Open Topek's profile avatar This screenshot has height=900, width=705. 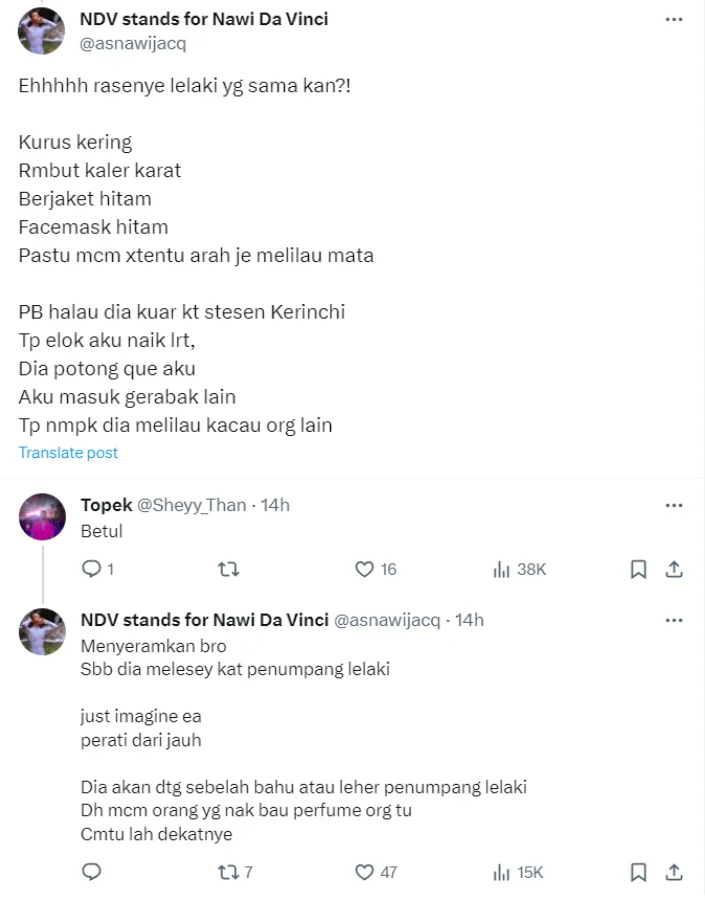pyautogui.click(x=42, y=517)
